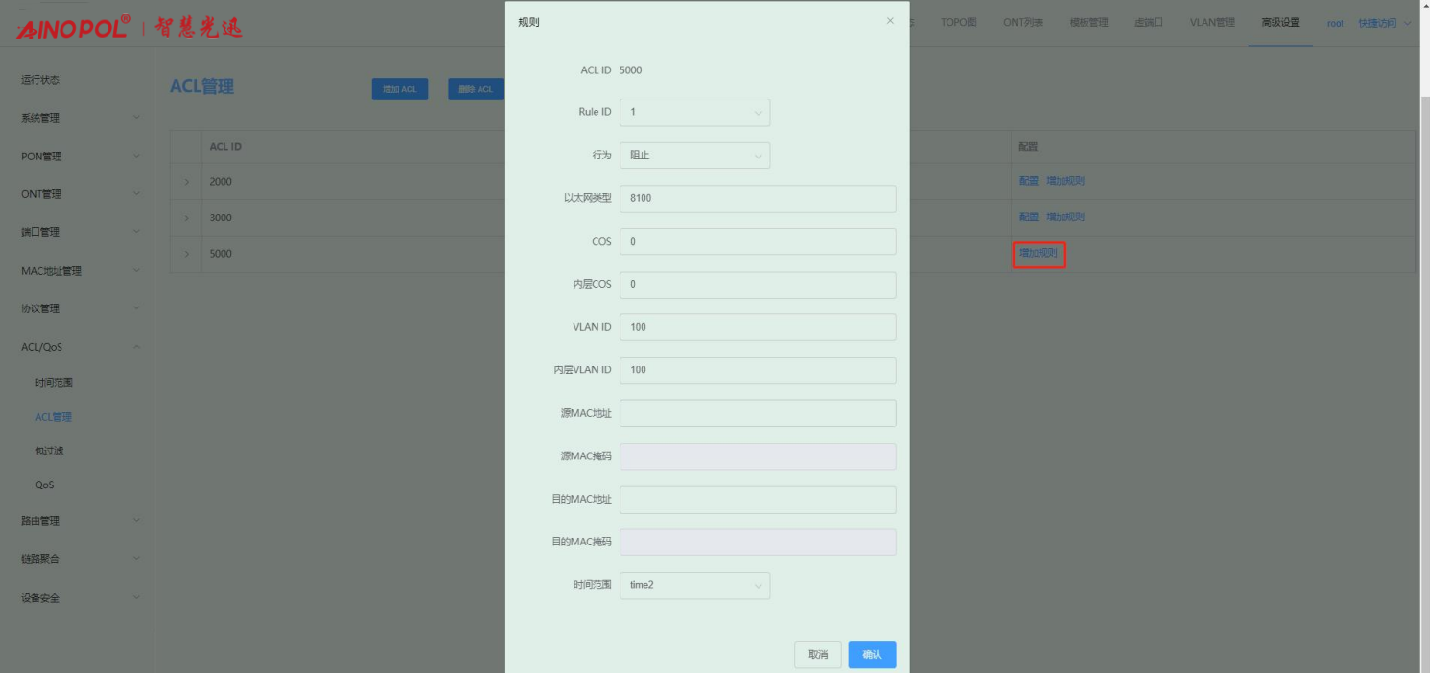Expand row arrow for ACL 5000
This screenshot has width=1430, height=673.
click(x=186, y=254)
